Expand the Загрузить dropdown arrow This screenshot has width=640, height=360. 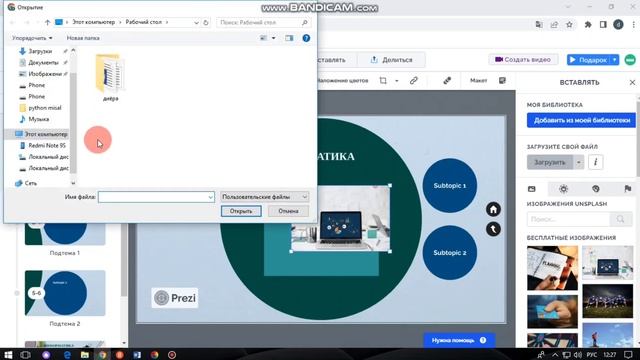coord(578,162)
